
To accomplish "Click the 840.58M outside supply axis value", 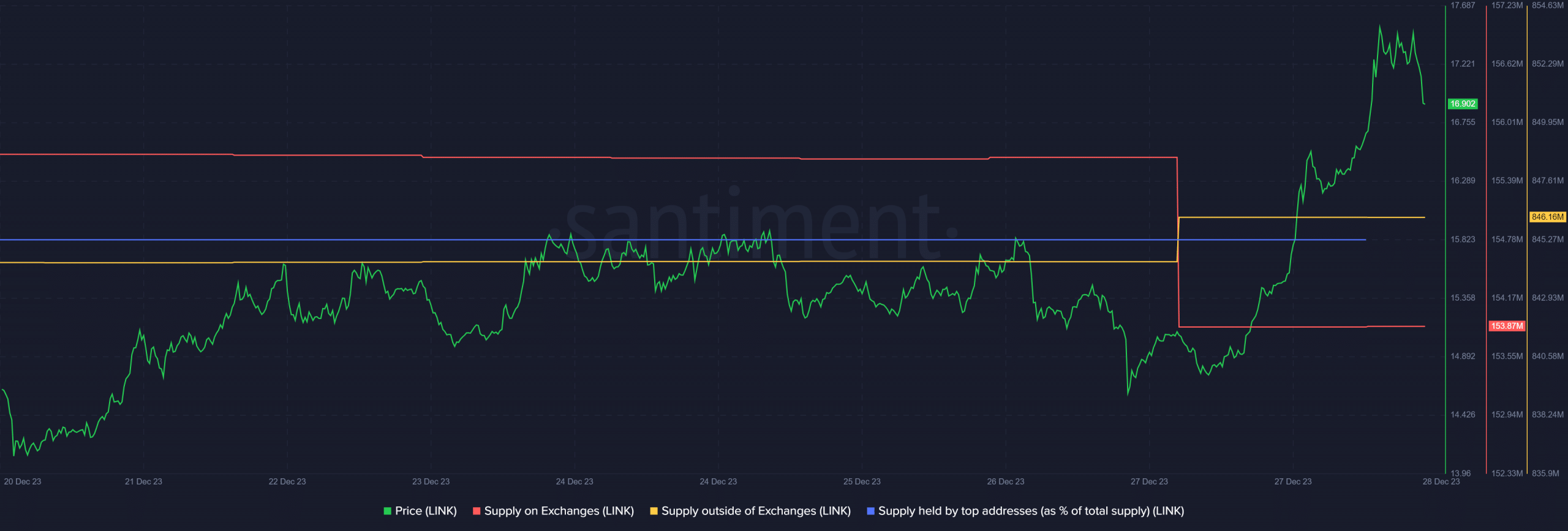I will tap(1548, 356).
